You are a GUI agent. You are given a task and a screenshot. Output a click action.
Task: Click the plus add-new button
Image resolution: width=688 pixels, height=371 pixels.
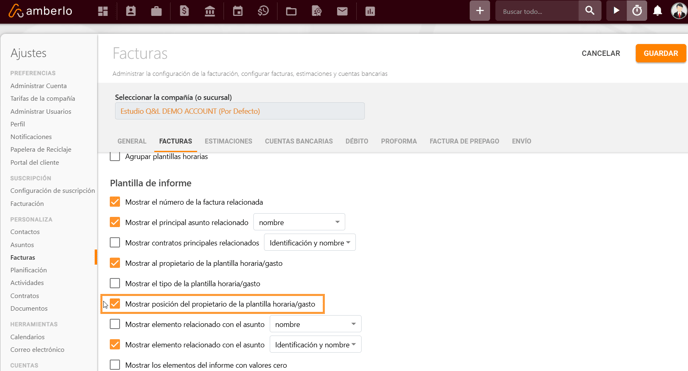pyautogui.click(x=480, y=11)
